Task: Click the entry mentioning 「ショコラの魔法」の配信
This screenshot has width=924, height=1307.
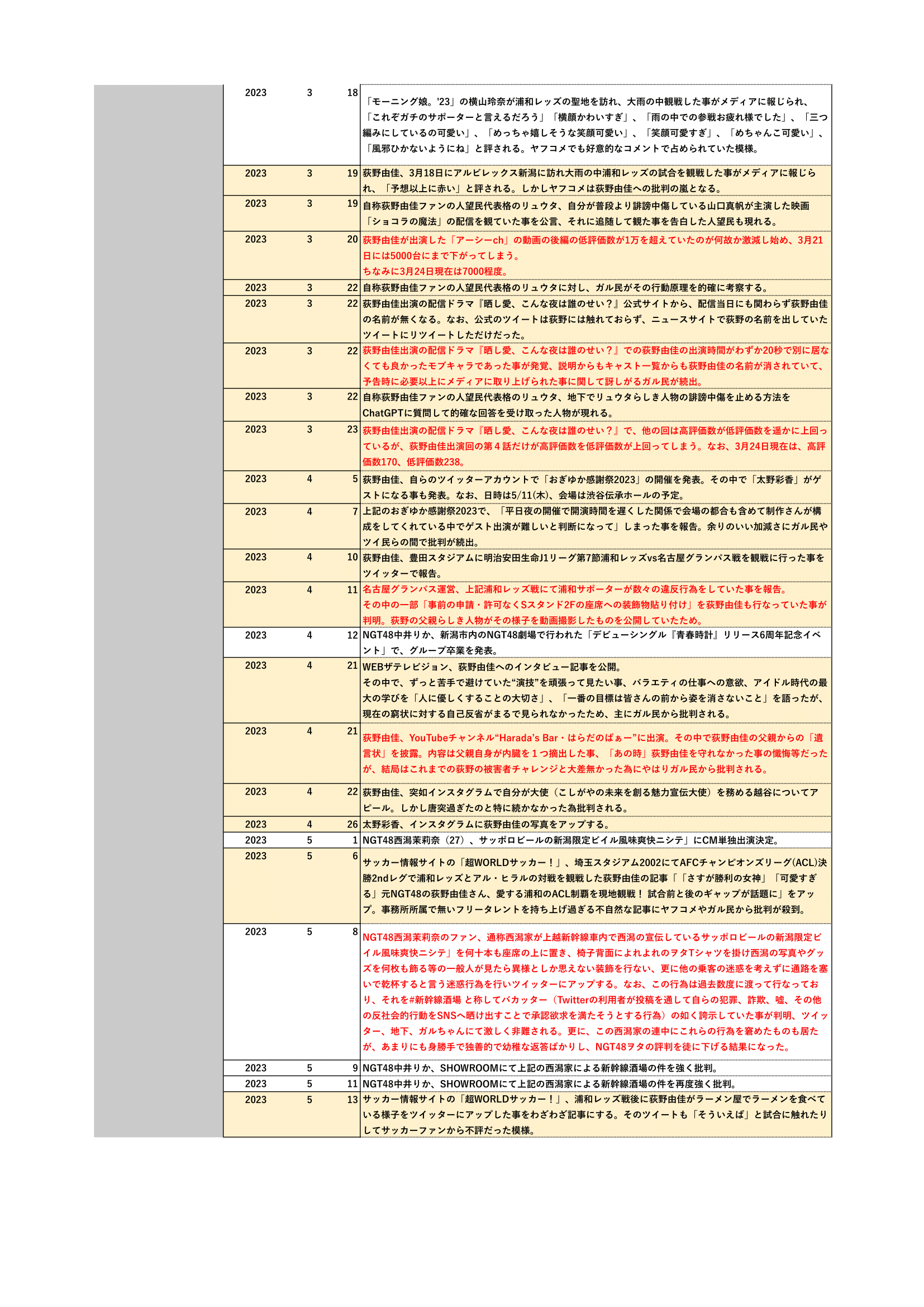Action: pyautogui.click(x=596, y=213)
